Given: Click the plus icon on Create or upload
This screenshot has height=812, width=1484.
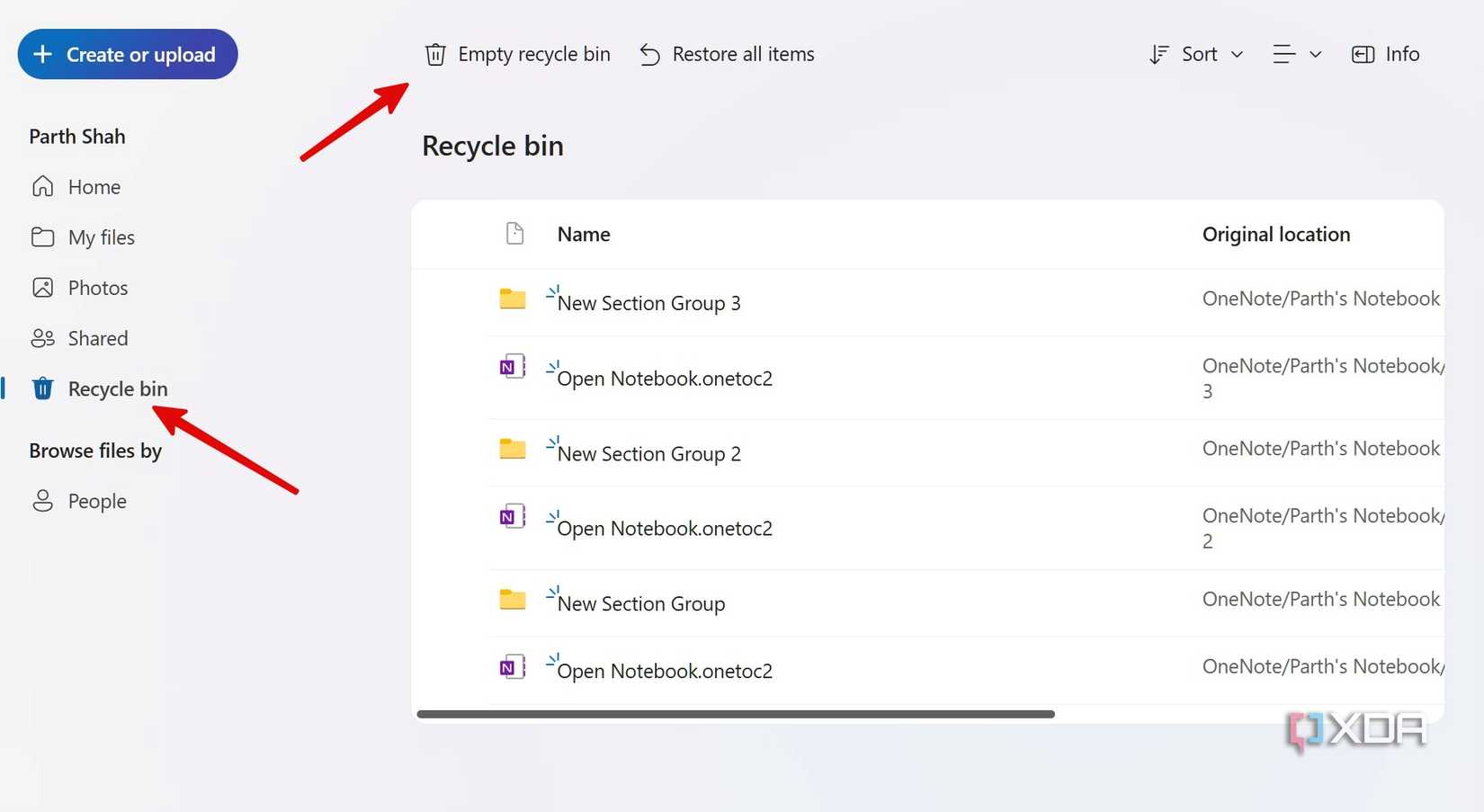Looking at the screenshot, I should [42, 54].
